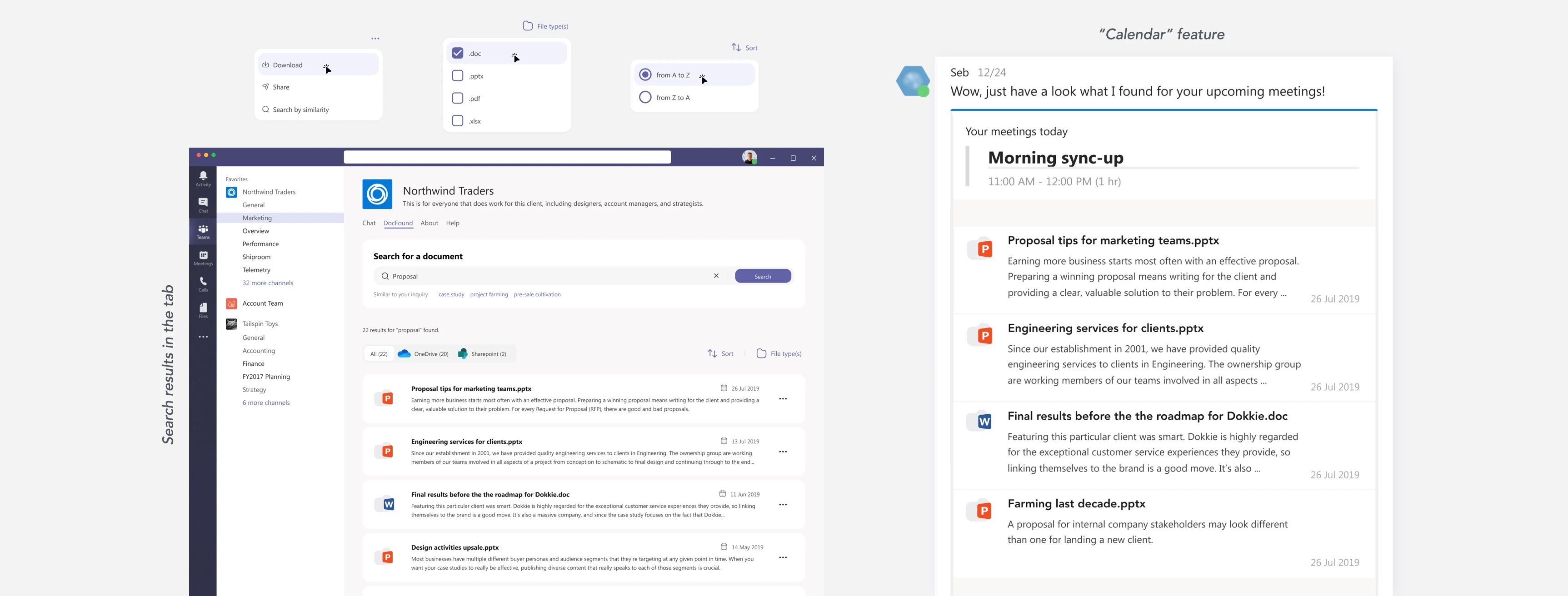Choose Download from the context menu
The width and height of the screenshot is (1568, 596).
tap(288, 65)
